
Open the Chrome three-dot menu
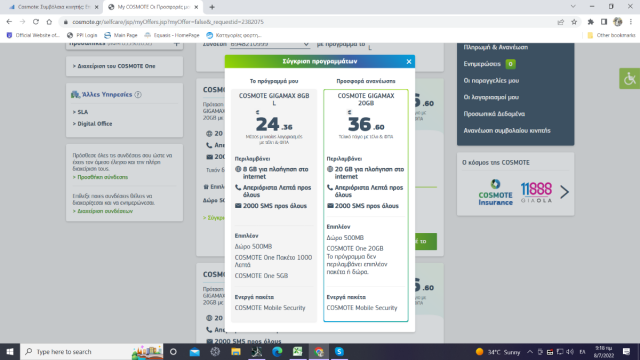coord(631,22)
